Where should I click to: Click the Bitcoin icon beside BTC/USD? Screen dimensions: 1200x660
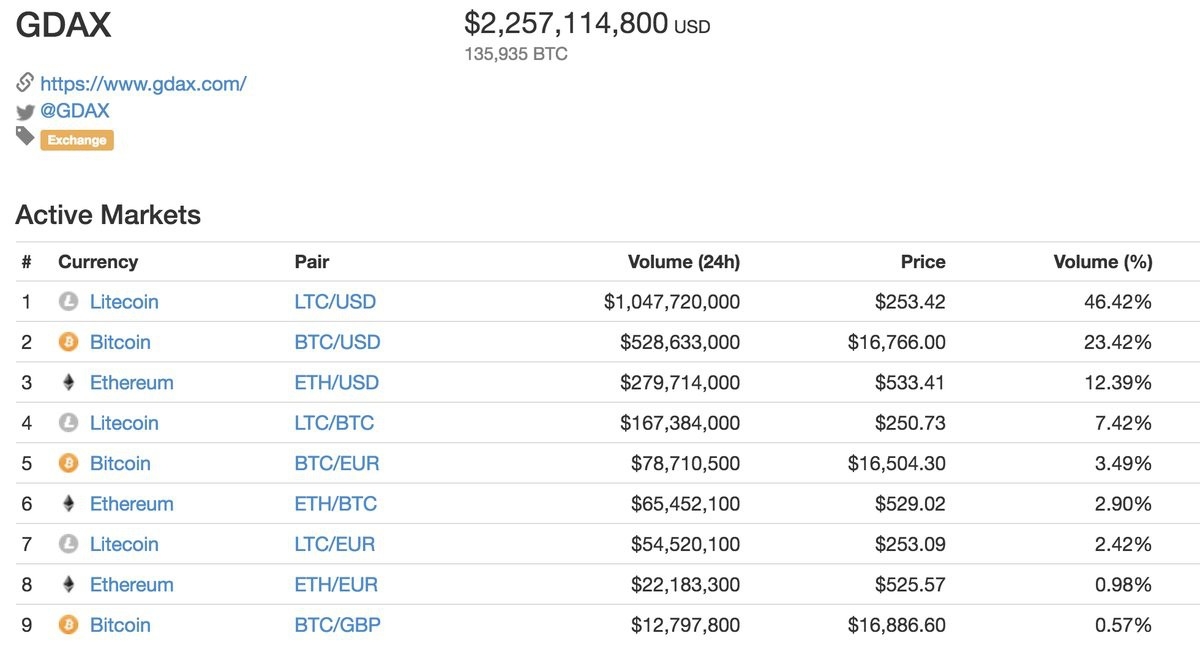point(68,342)
